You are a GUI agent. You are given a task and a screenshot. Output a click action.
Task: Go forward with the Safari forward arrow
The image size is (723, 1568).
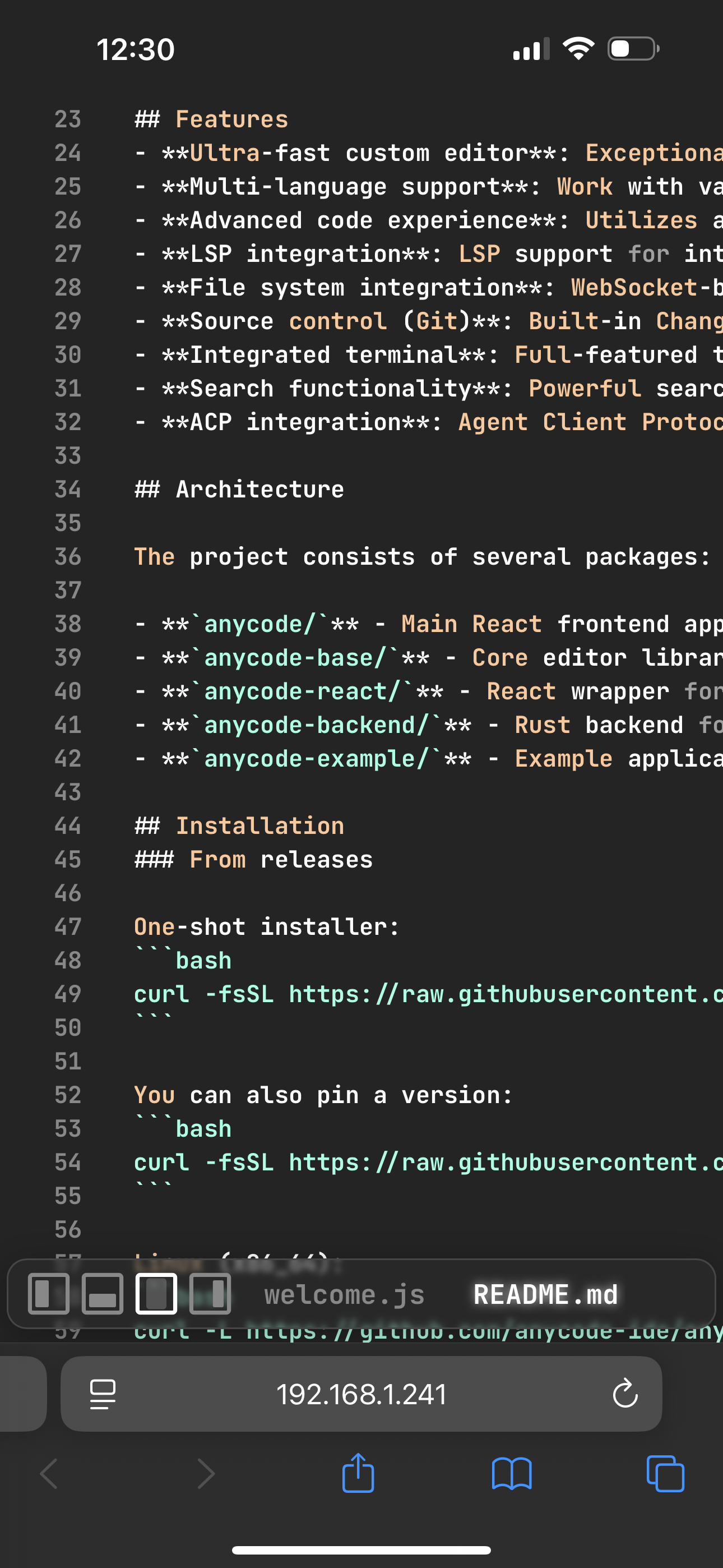pos(206,1474)
